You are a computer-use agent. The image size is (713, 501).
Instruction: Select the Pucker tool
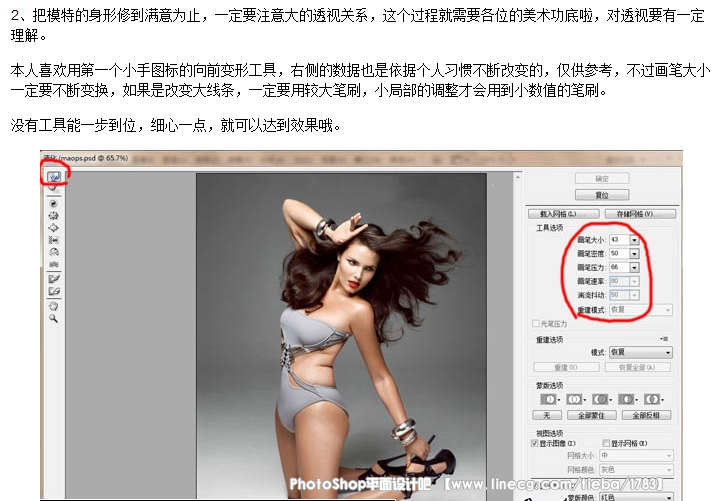point(53,215)
